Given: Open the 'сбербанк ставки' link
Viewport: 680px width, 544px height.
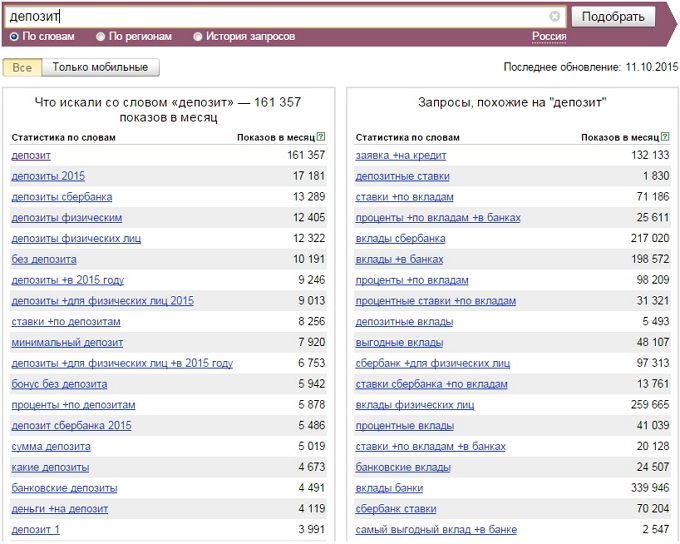Looking at the screenshot, I should click(396, 509).
